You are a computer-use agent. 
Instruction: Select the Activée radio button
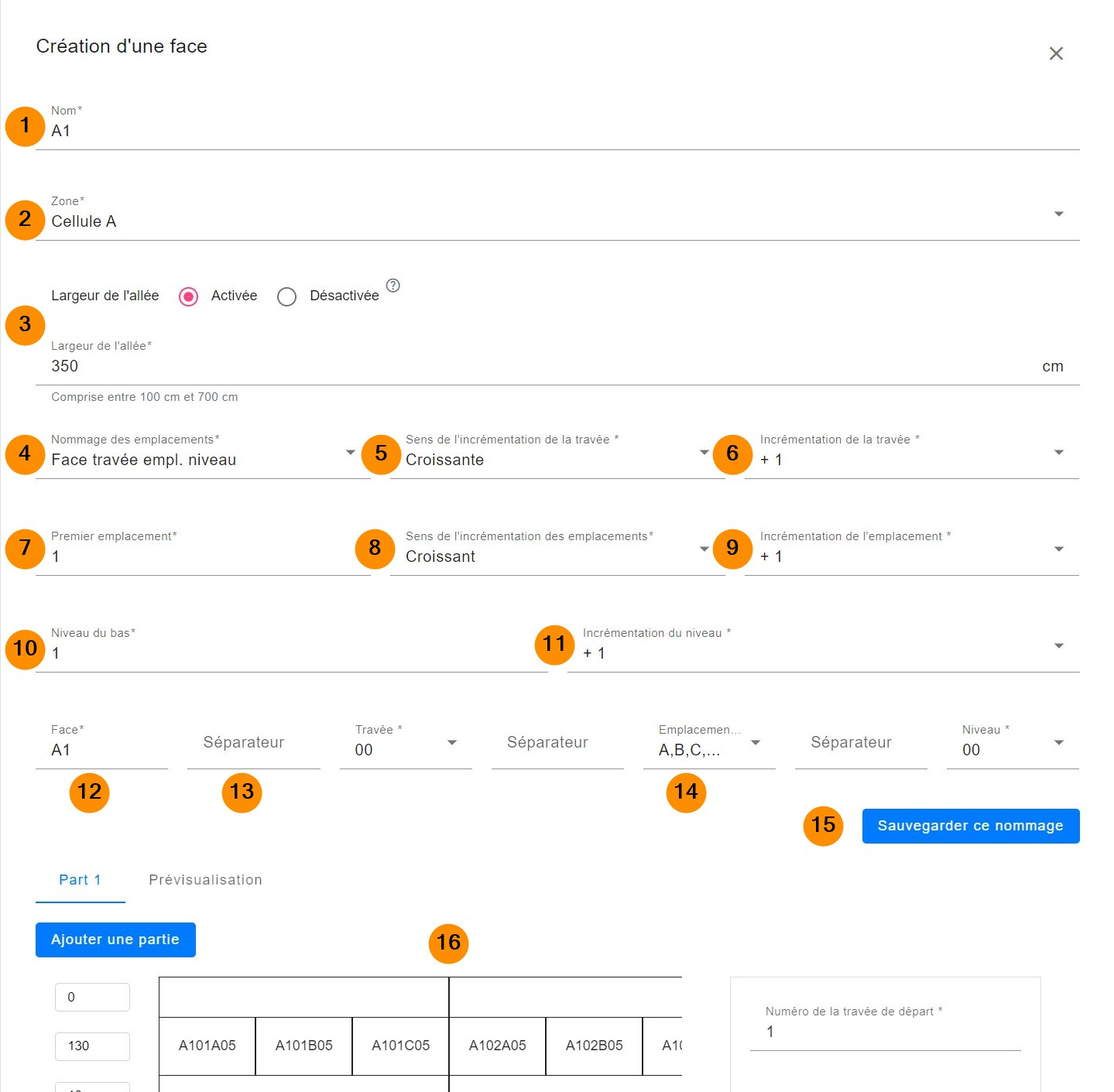[x=189, y=296]
